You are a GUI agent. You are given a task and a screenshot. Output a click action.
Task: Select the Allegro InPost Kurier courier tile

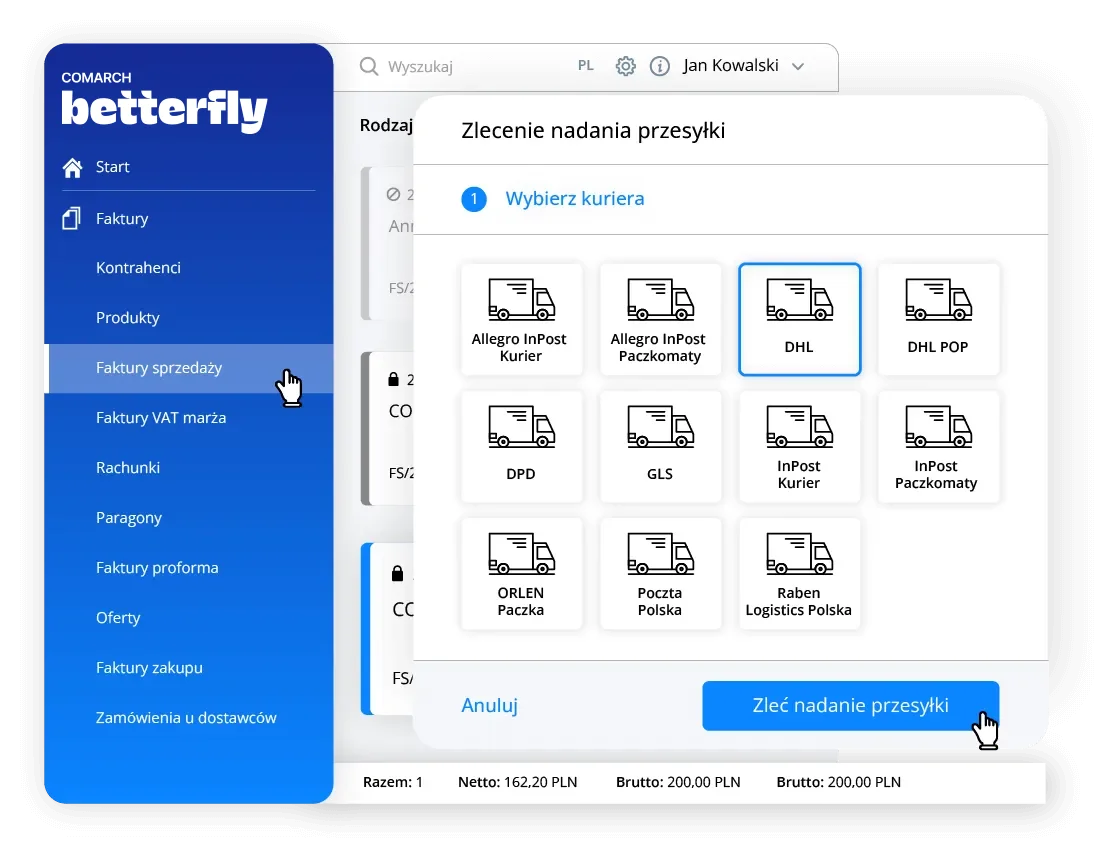[x=520, y=319]
